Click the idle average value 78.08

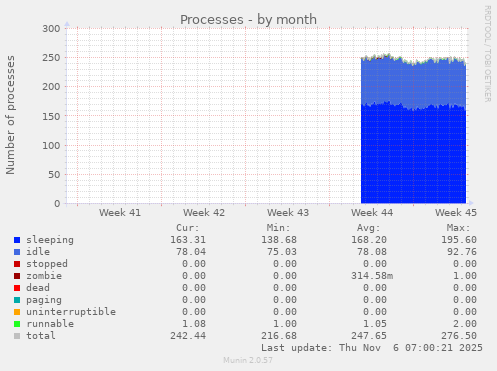[x=372, y=252]
